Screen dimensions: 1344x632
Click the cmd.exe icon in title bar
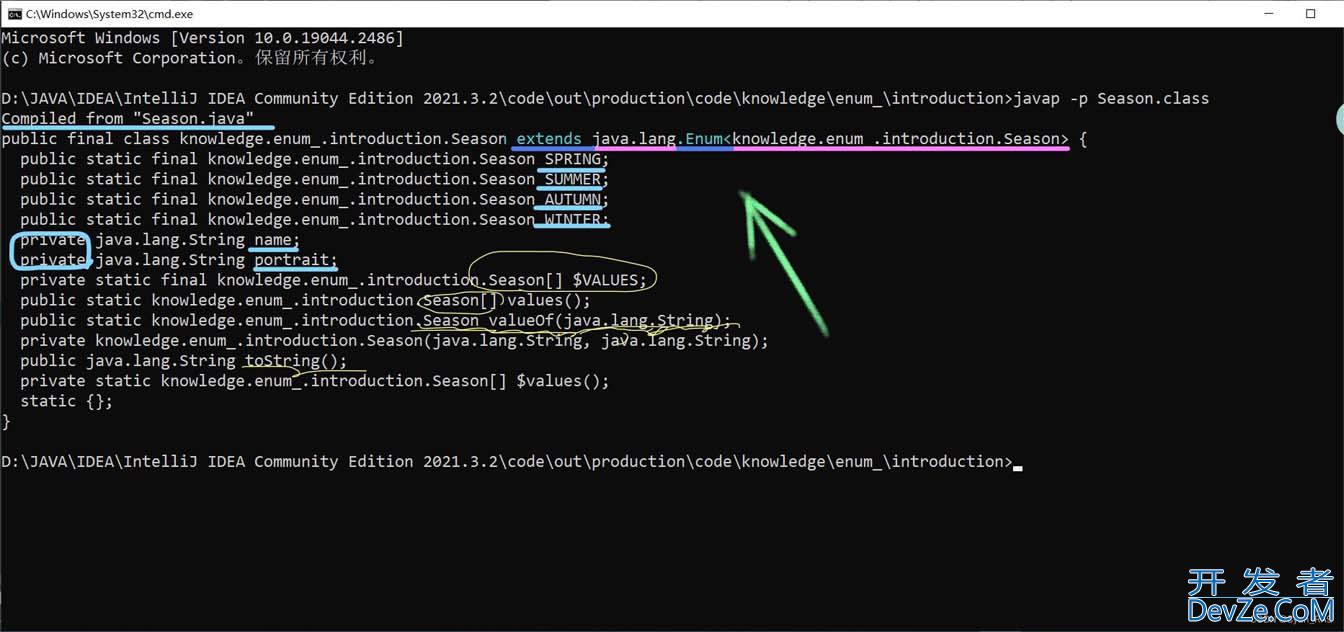pos(14,14)
